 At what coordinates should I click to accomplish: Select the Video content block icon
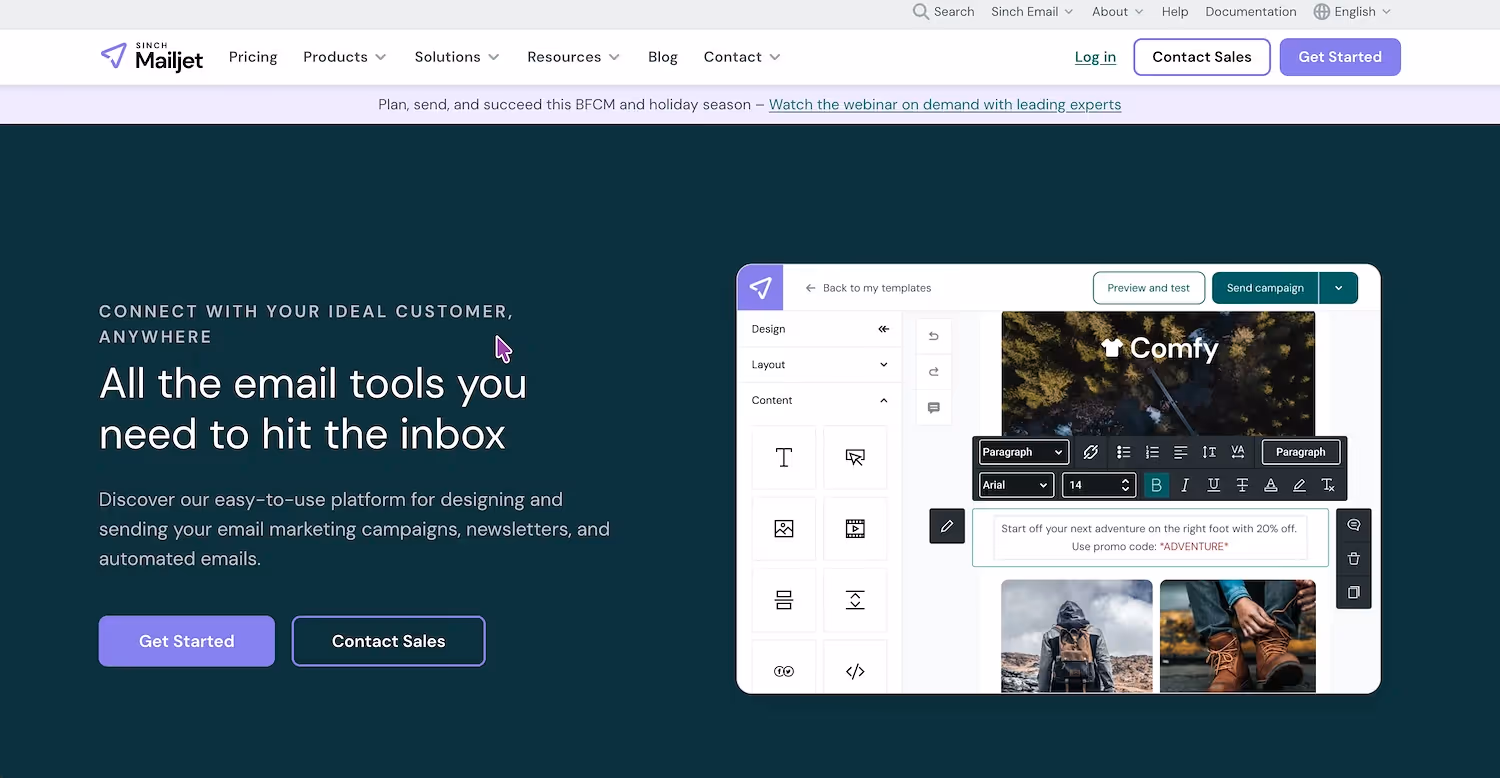855,529
